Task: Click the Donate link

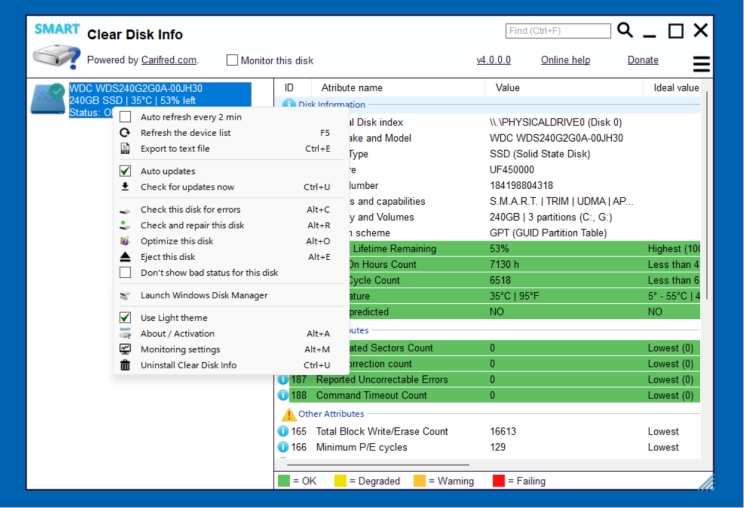Action: point(643,60)
